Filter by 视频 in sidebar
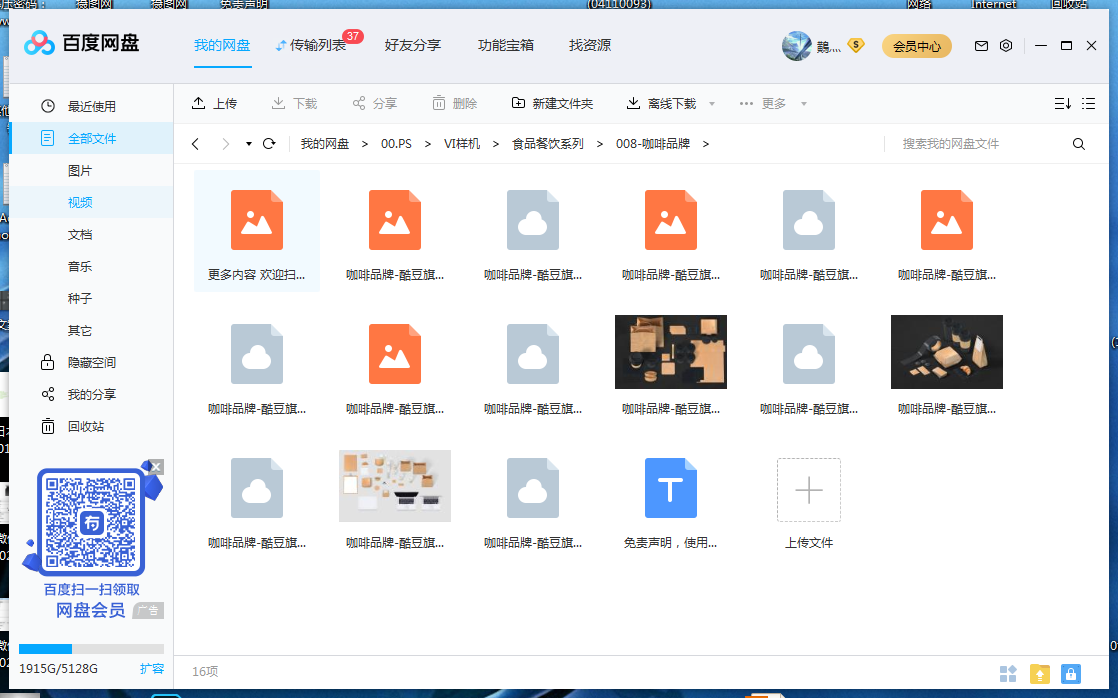 click(91, 202)
